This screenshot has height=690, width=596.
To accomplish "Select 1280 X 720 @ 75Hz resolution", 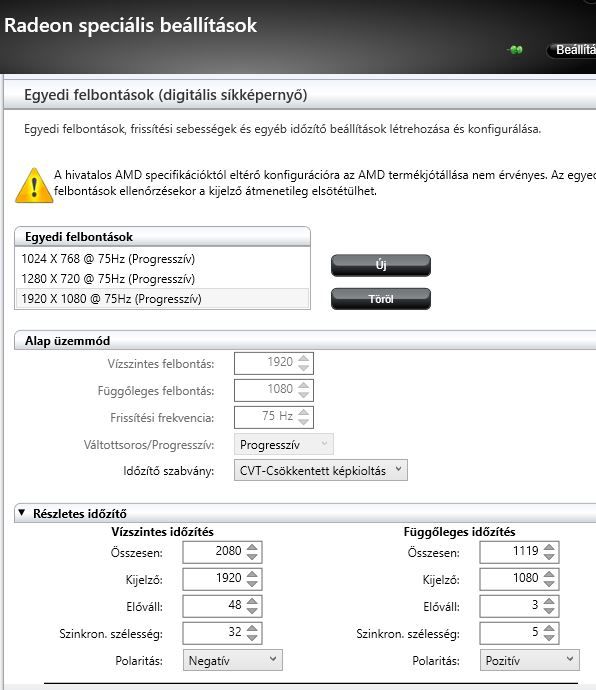I will click(162, 279).
